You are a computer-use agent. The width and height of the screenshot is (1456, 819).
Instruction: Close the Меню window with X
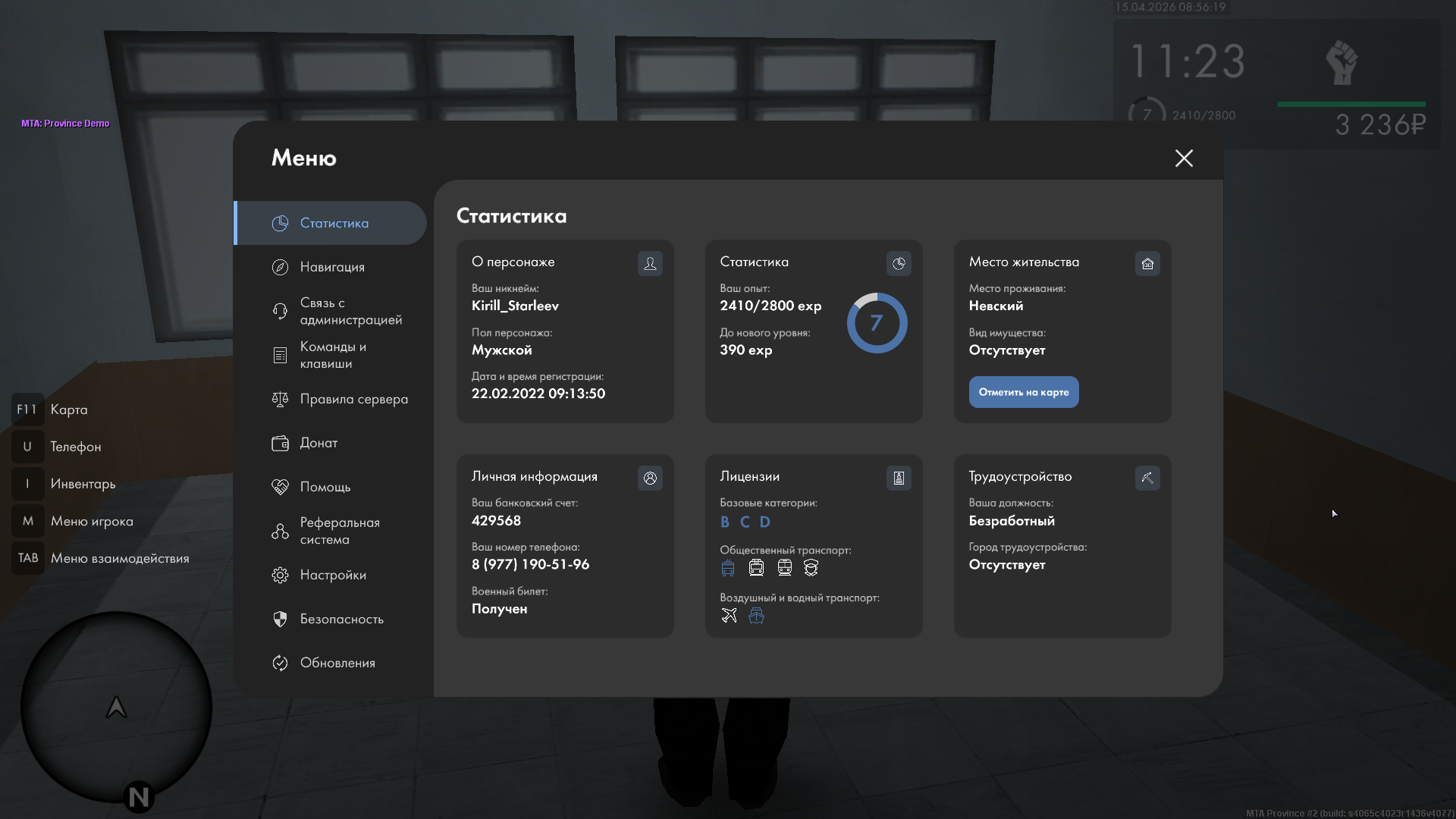click(1184, 158)
